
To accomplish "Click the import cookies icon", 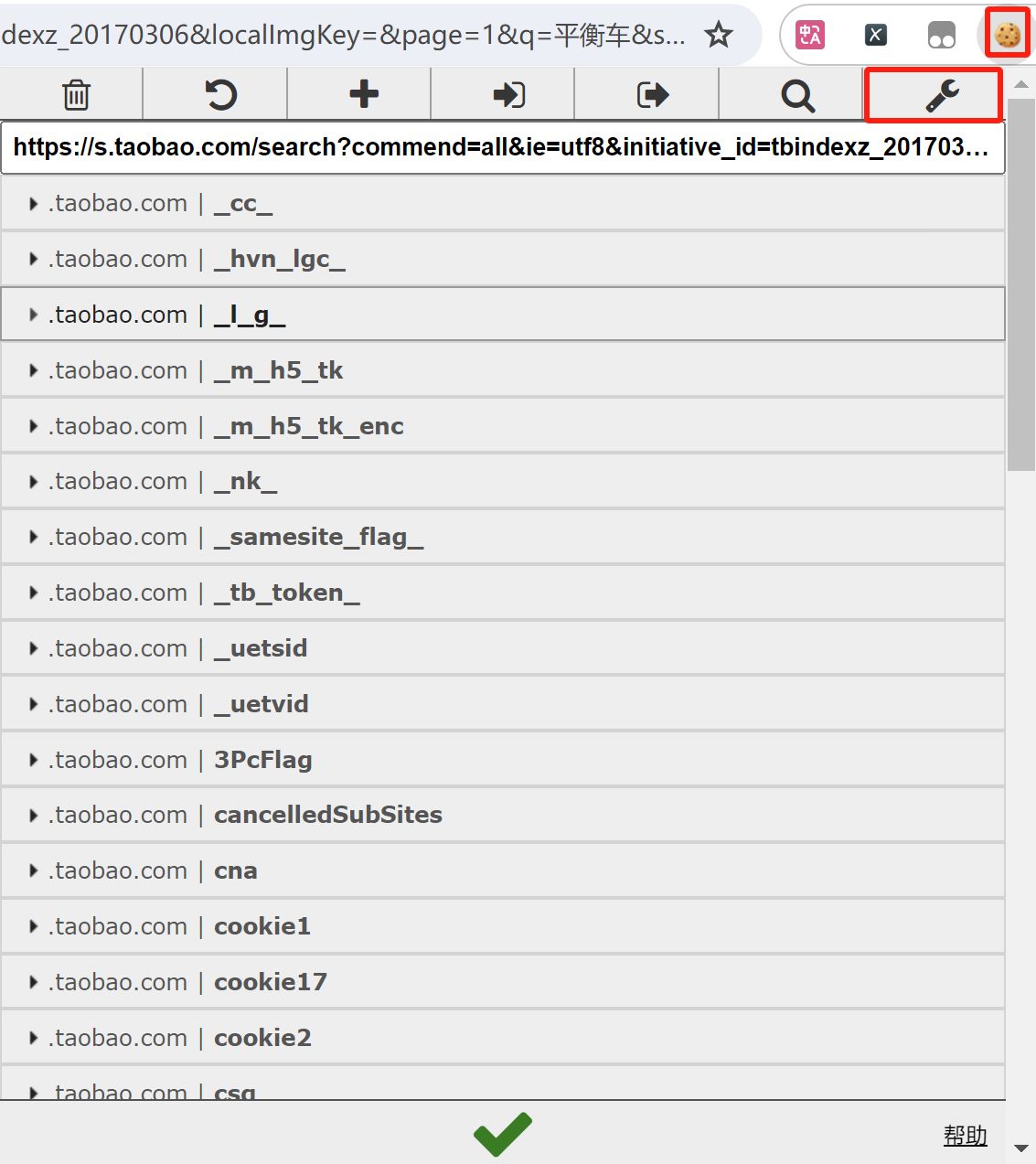I will coord(508,94).
